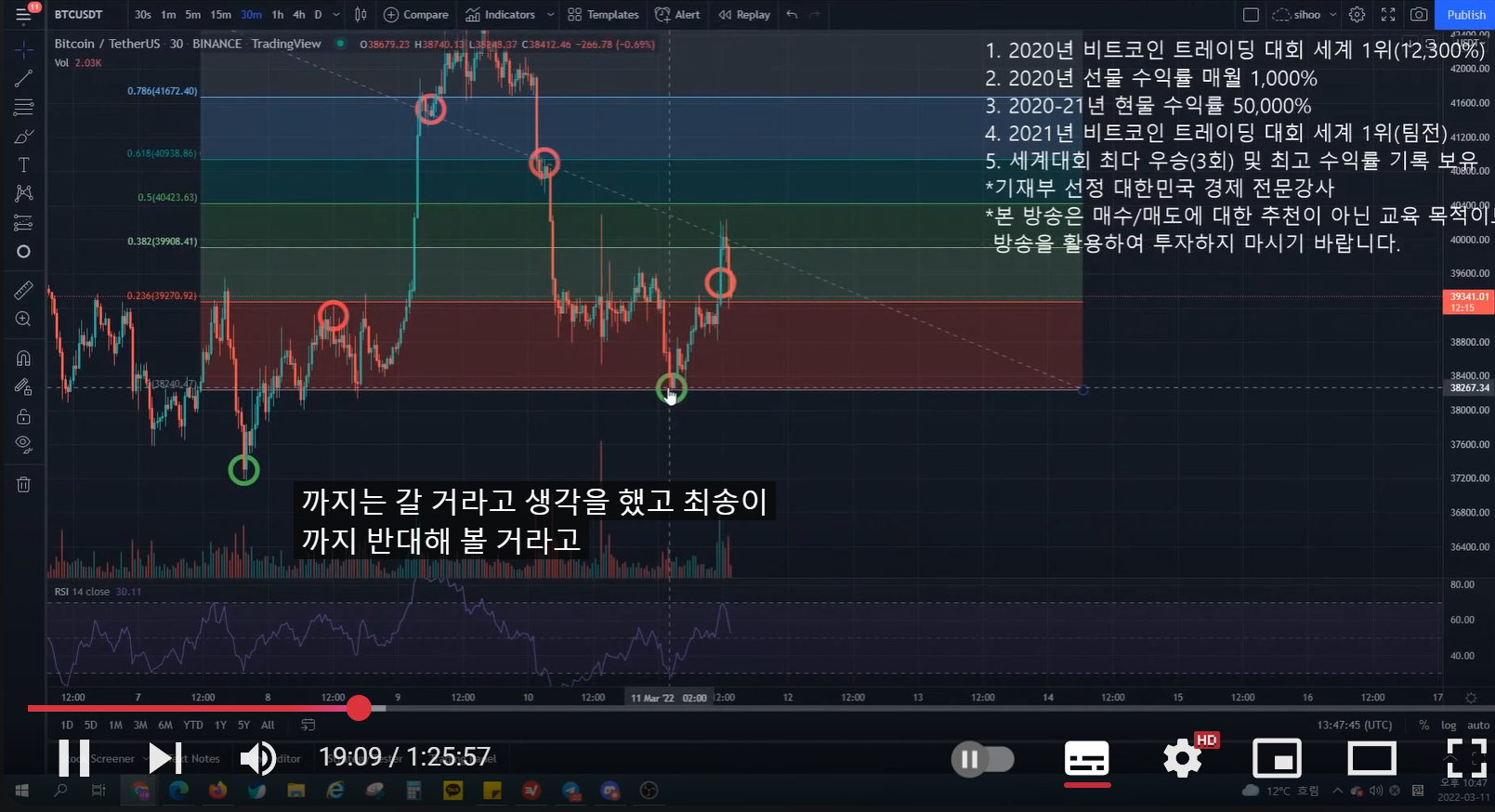The image size is (1495, 812).
Task: Remove drawings with the trash icon
Action: point(23,484)
